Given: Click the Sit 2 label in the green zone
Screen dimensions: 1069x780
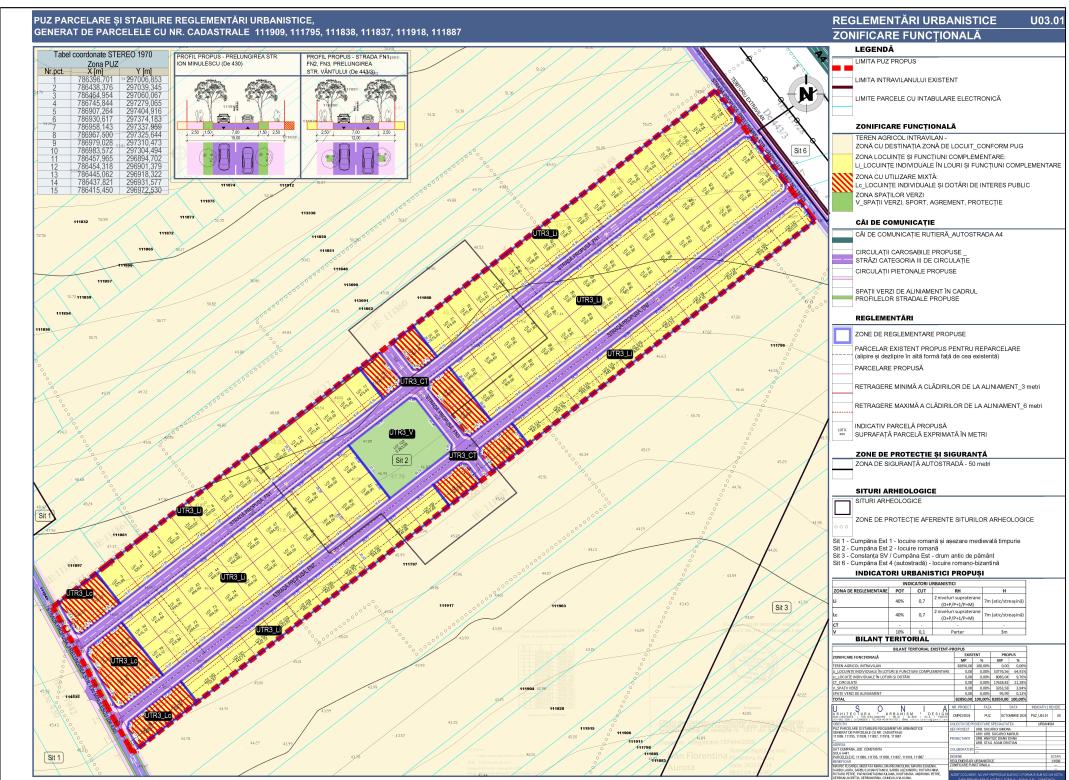Looking at the screenshot, I should (x=402, y=460).
